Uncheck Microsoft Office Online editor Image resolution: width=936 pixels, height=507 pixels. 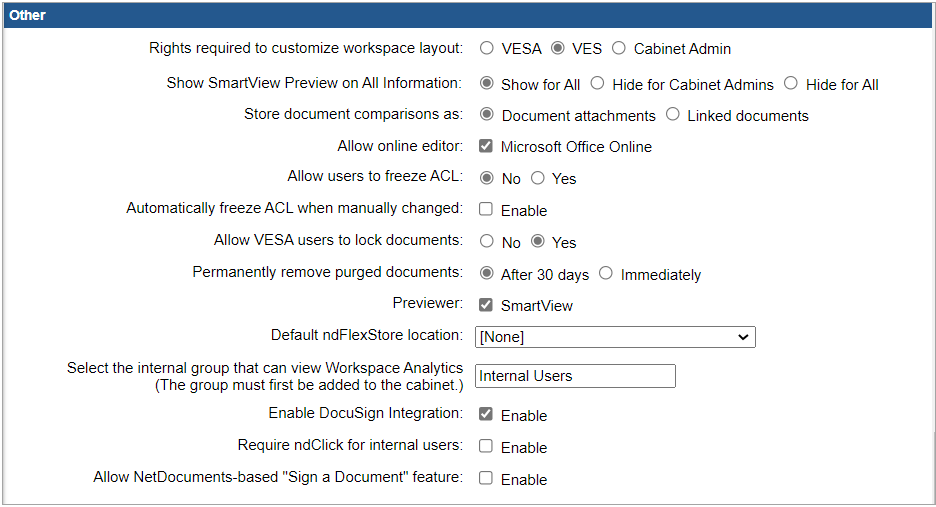coord(486,146)
